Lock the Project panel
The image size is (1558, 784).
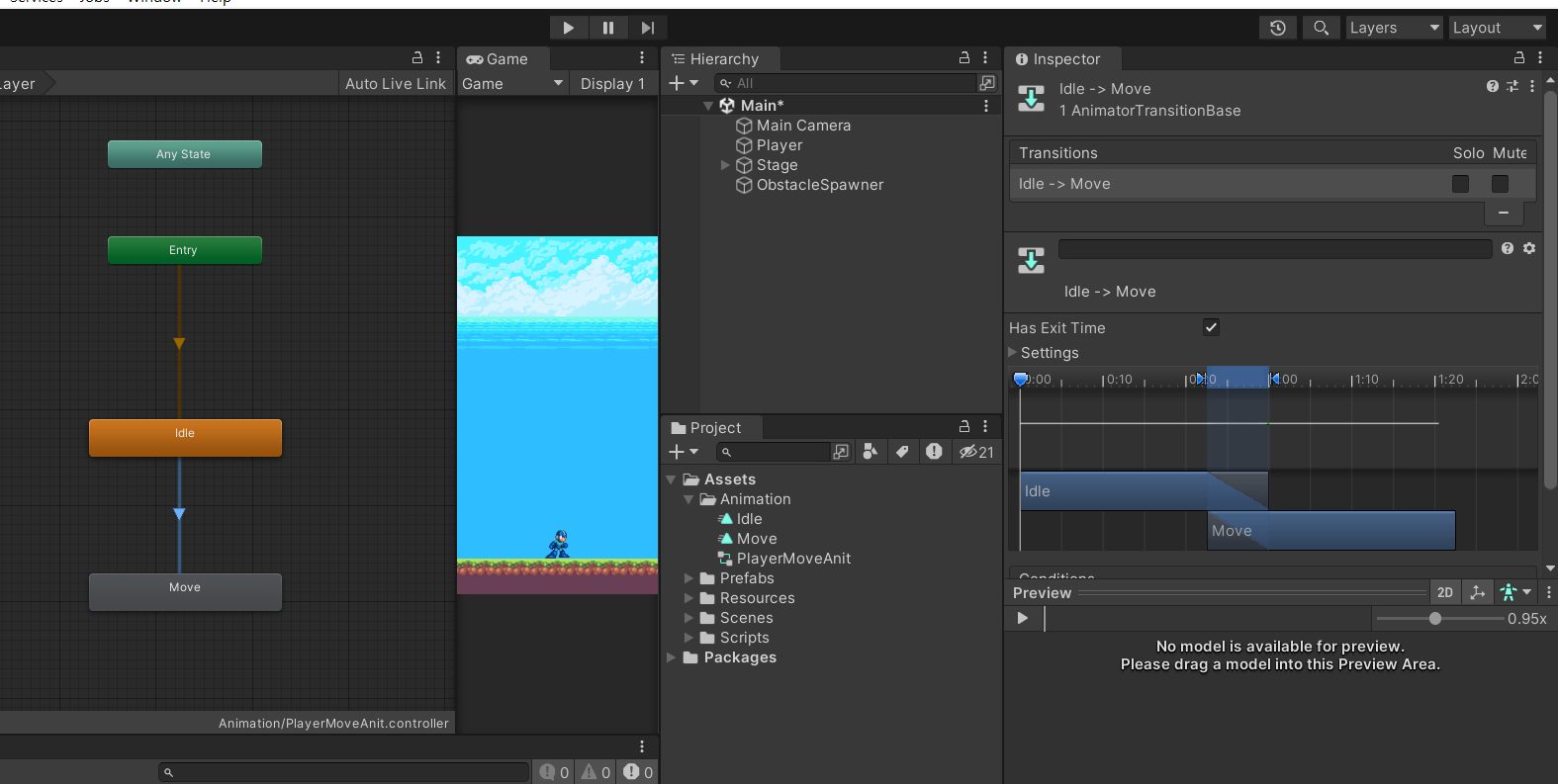(964, 426)
